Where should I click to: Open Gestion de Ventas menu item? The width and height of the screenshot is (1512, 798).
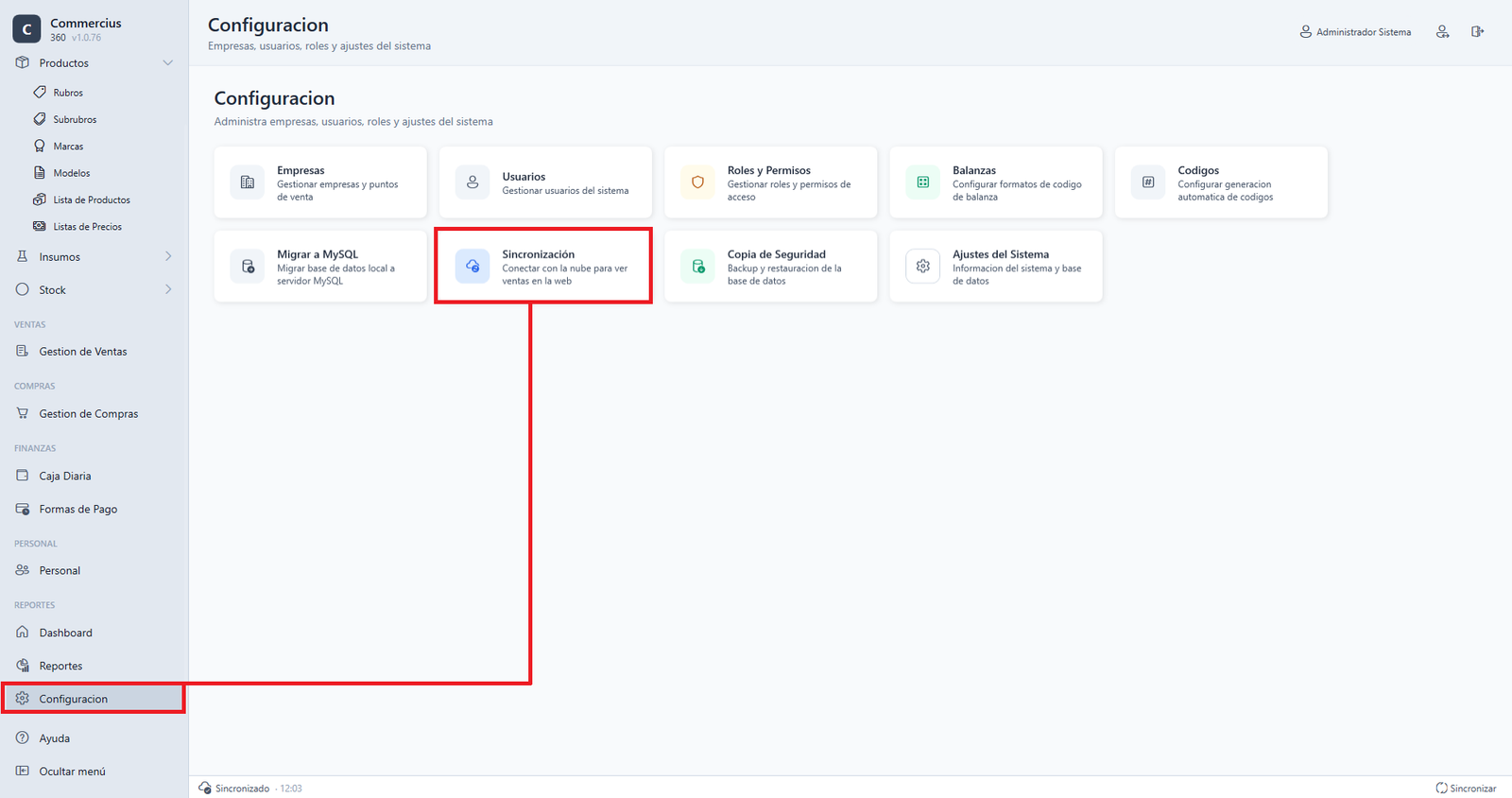click(72, 352)
